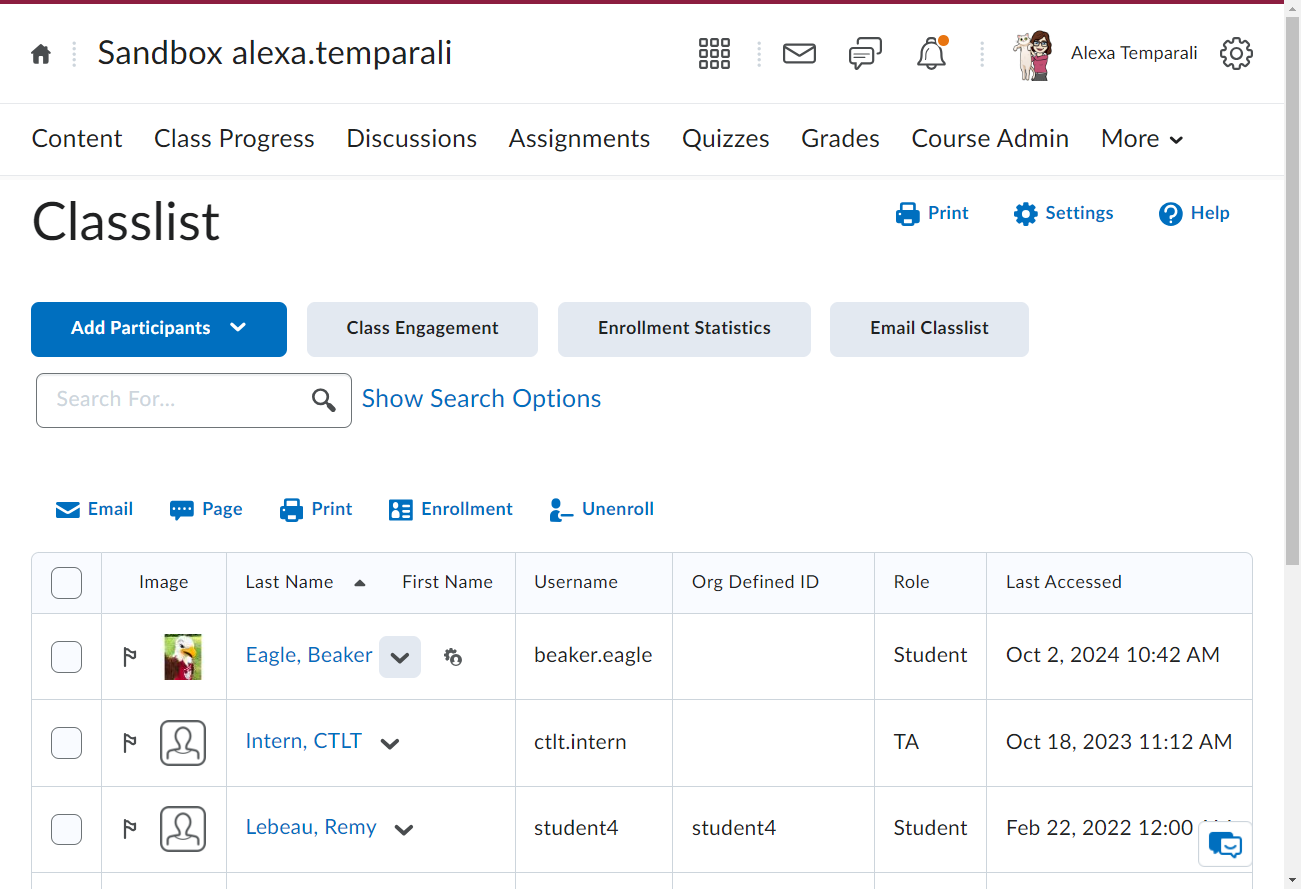Open Enrollment Statistics
The height and width of the screenshot is (889, 1301).
(684, 329)
